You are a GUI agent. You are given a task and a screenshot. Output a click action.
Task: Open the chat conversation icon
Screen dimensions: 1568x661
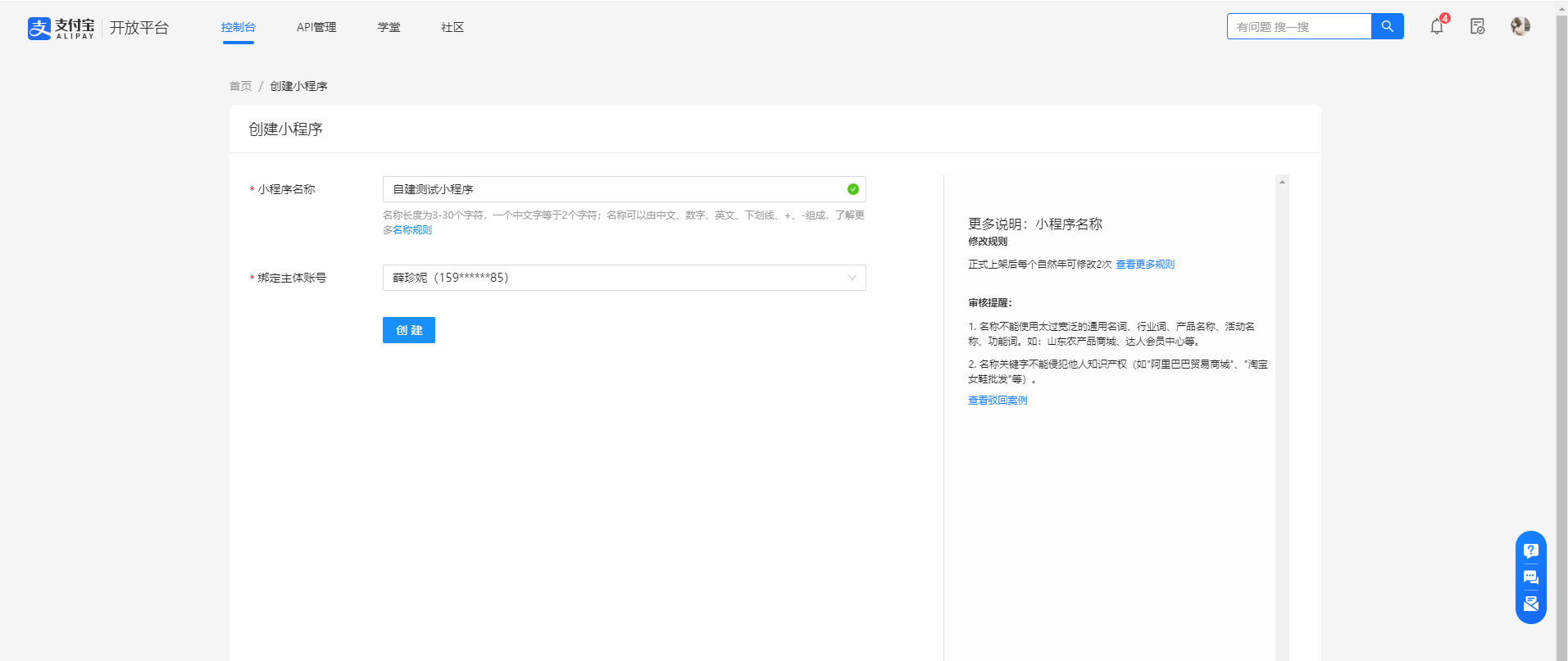(x=1530, y=577)
